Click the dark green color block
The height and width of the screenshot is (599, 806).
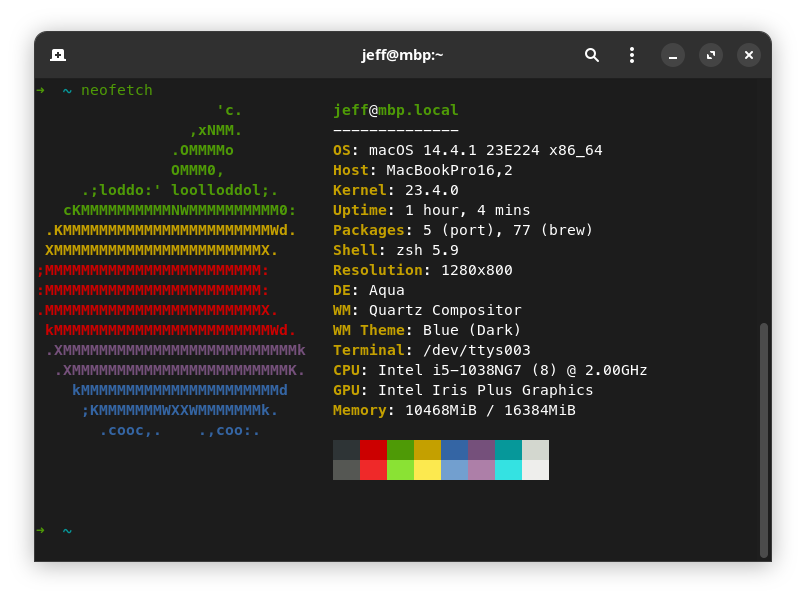(x=400, y=450)
